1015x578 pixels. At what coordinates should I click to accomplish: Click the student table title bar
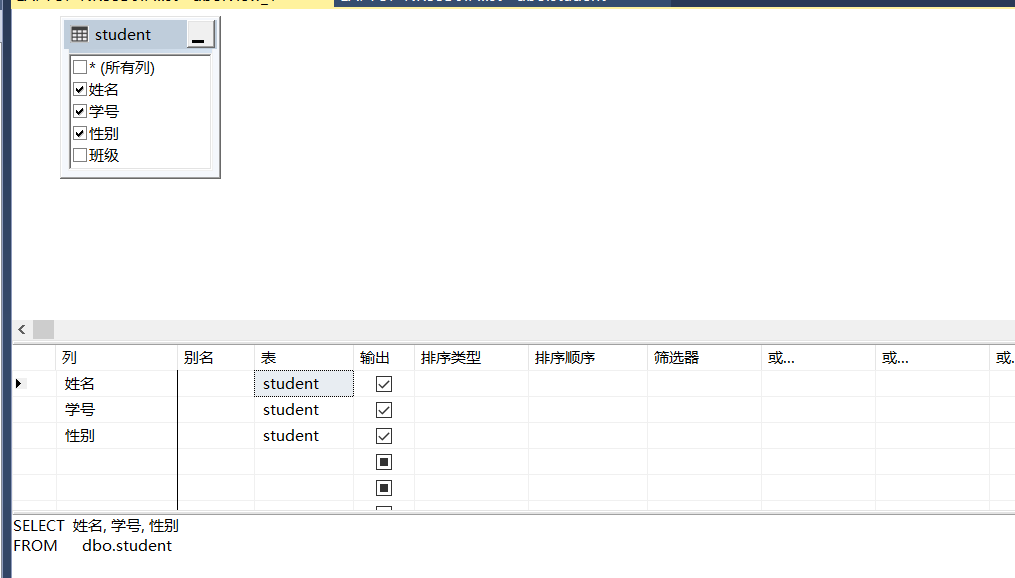[126, 34]
